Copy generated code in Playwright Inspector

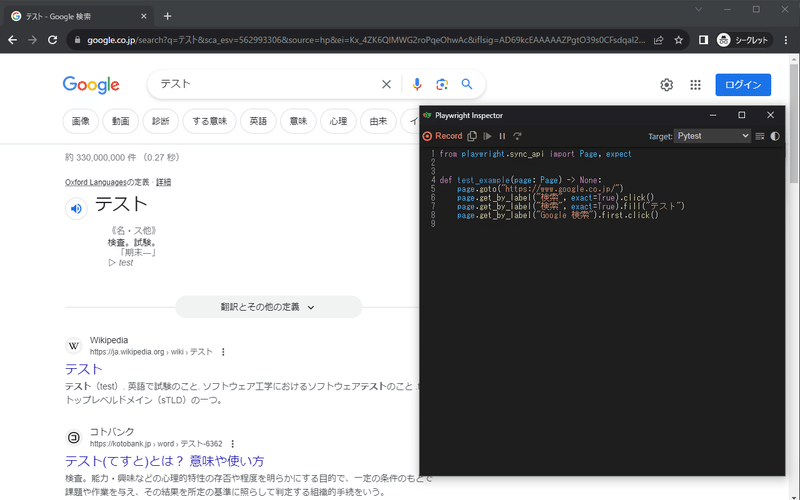click(472, 136)
